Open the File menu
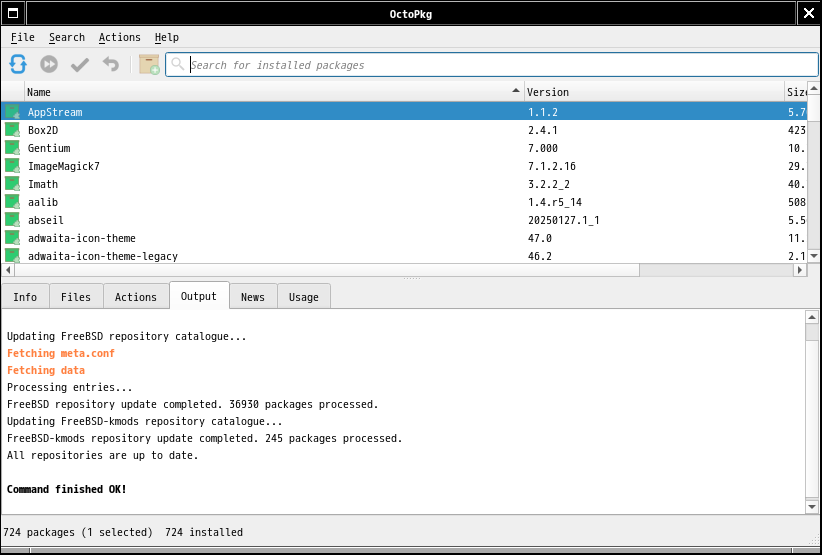This screenshot has height=555, width=822. tap(22, 37)
